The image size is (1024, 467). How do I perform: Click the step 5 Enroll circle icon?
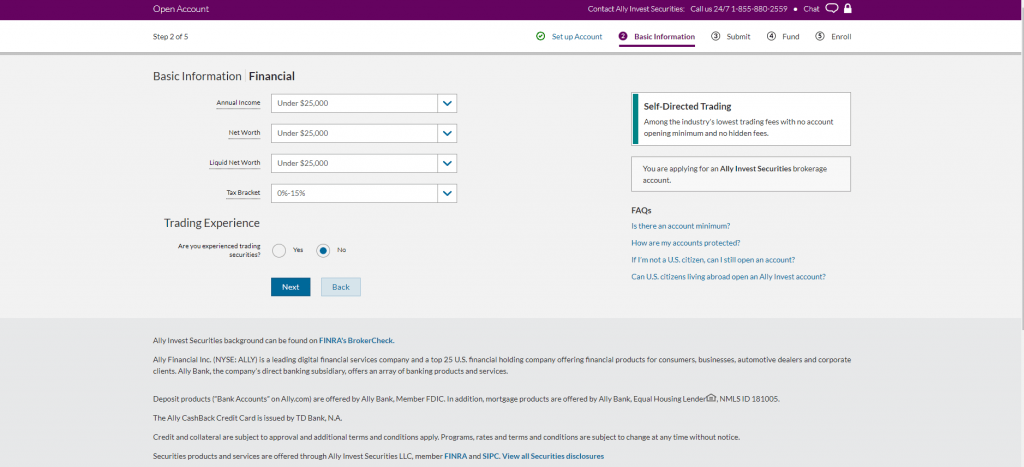820,36
